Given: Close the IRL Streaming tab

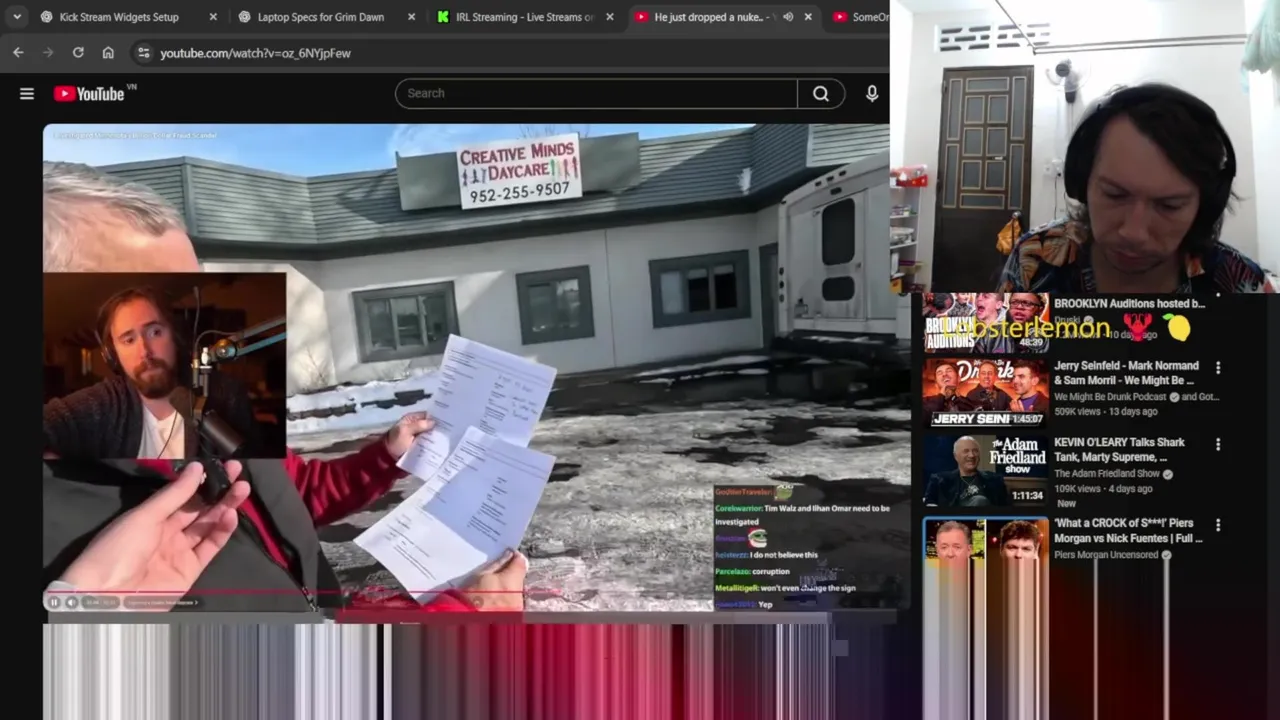Looking at the screenshot, I should click(x=609, y=17).
